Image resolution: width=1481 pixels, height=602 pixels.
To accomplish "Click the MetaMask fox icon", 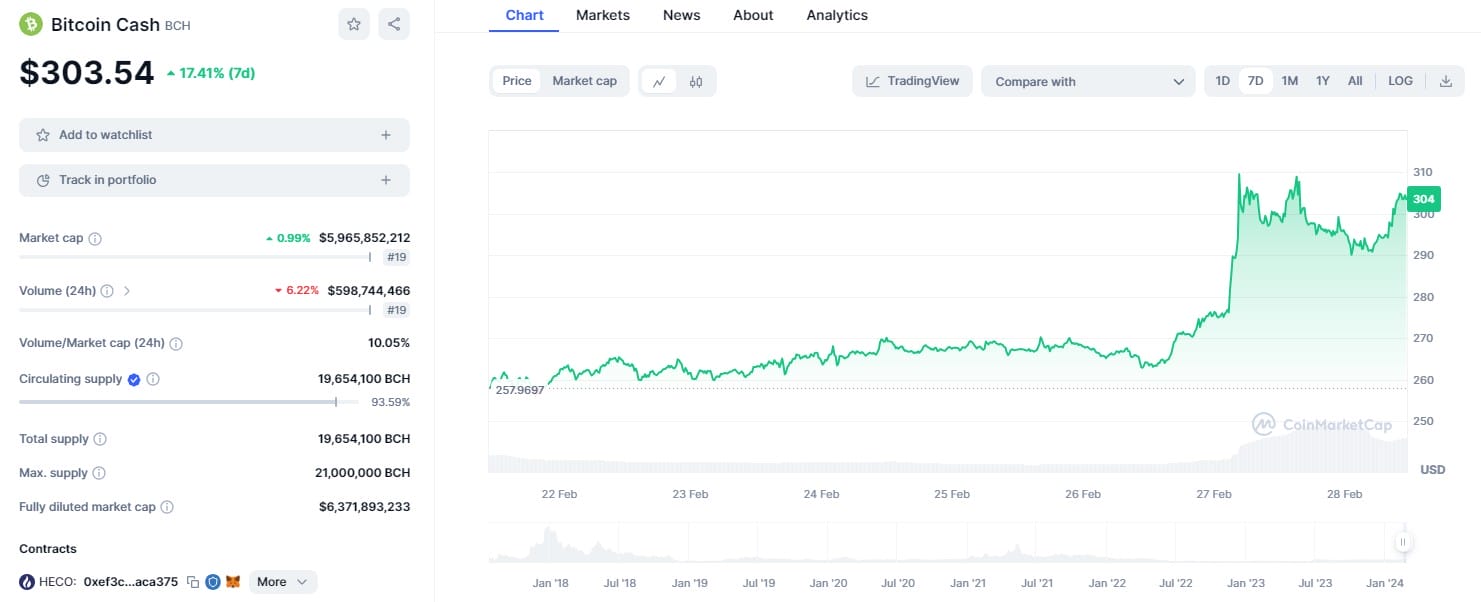I will pyautogui.click(x=233, y=582).
